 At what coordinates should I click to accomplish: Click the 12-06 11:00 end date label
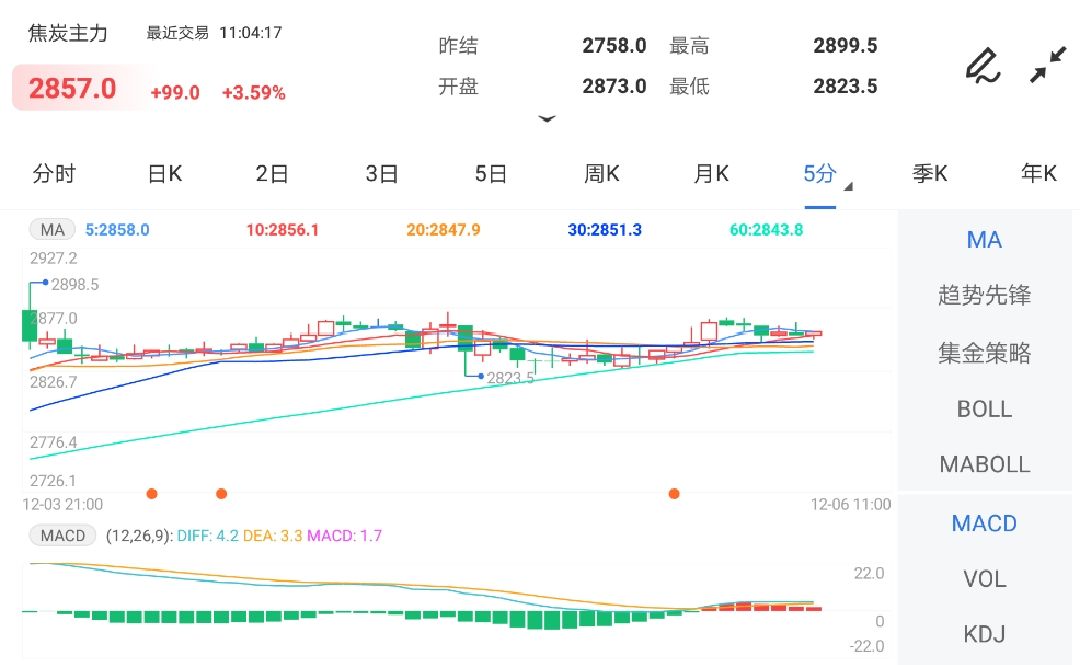pos(851,504)
